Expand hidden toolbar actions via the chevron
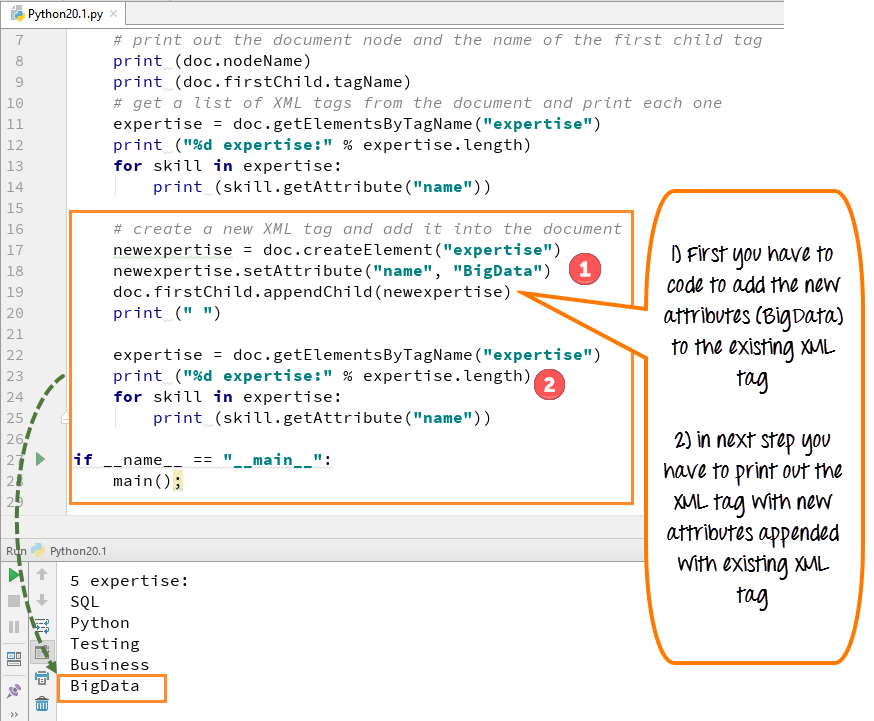 (x=14, y=712)
